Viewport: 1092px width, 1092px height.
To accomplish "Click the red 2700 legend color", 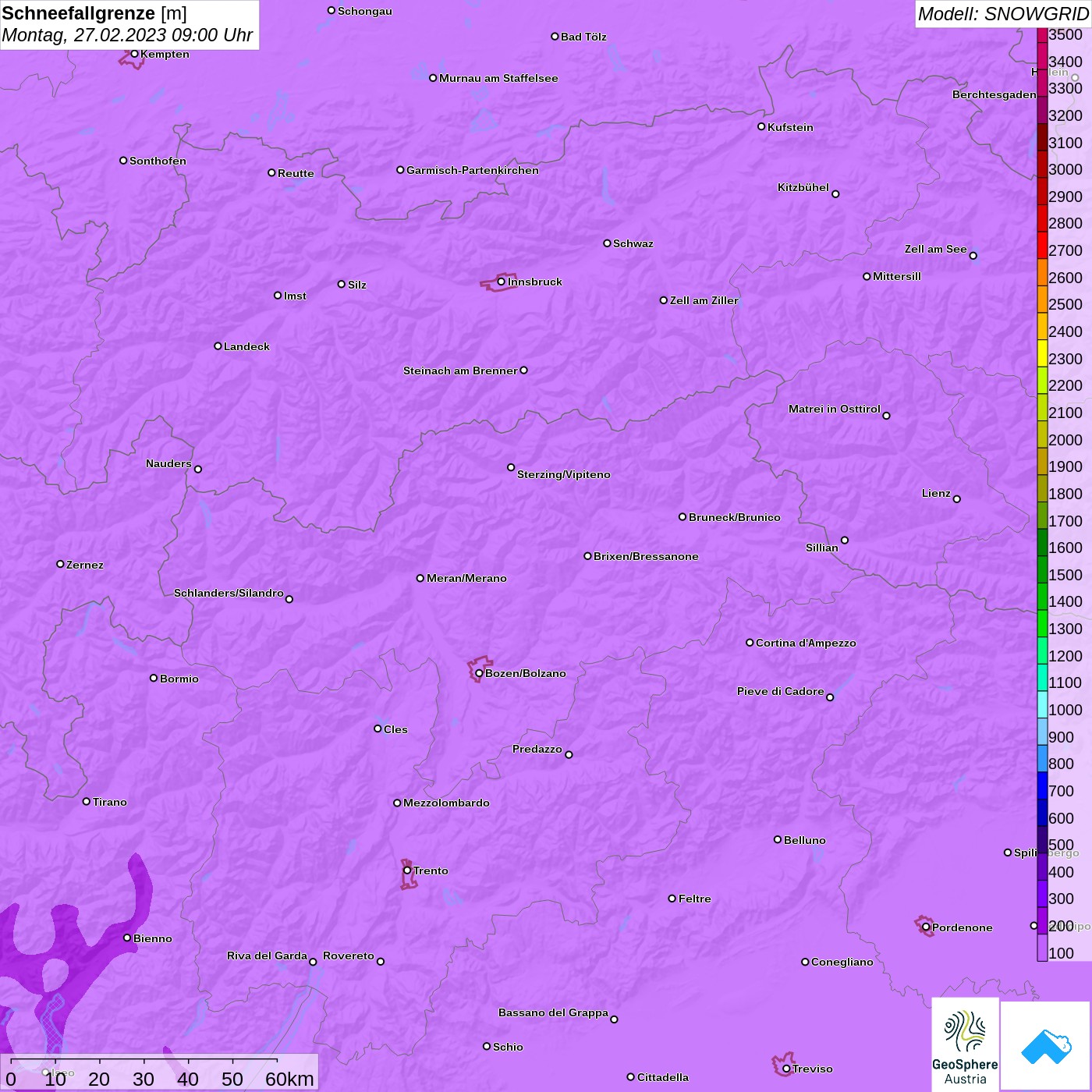I will tap(1042, 245).
